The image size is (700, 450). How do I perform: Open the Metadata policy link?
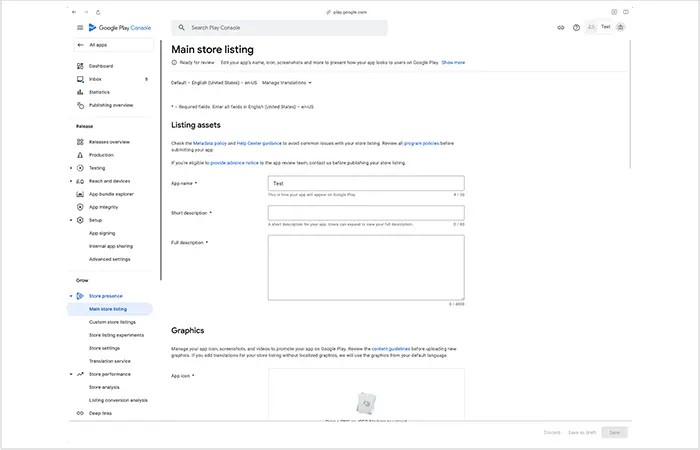pos(210,143)
